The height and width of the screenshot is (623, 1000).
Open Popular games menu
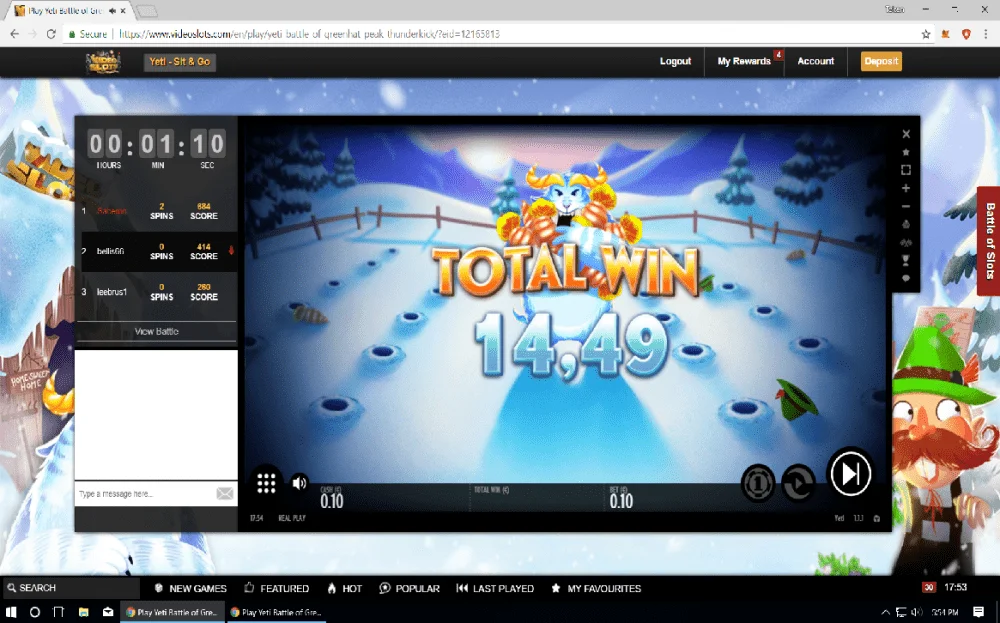tap(409, 589)
